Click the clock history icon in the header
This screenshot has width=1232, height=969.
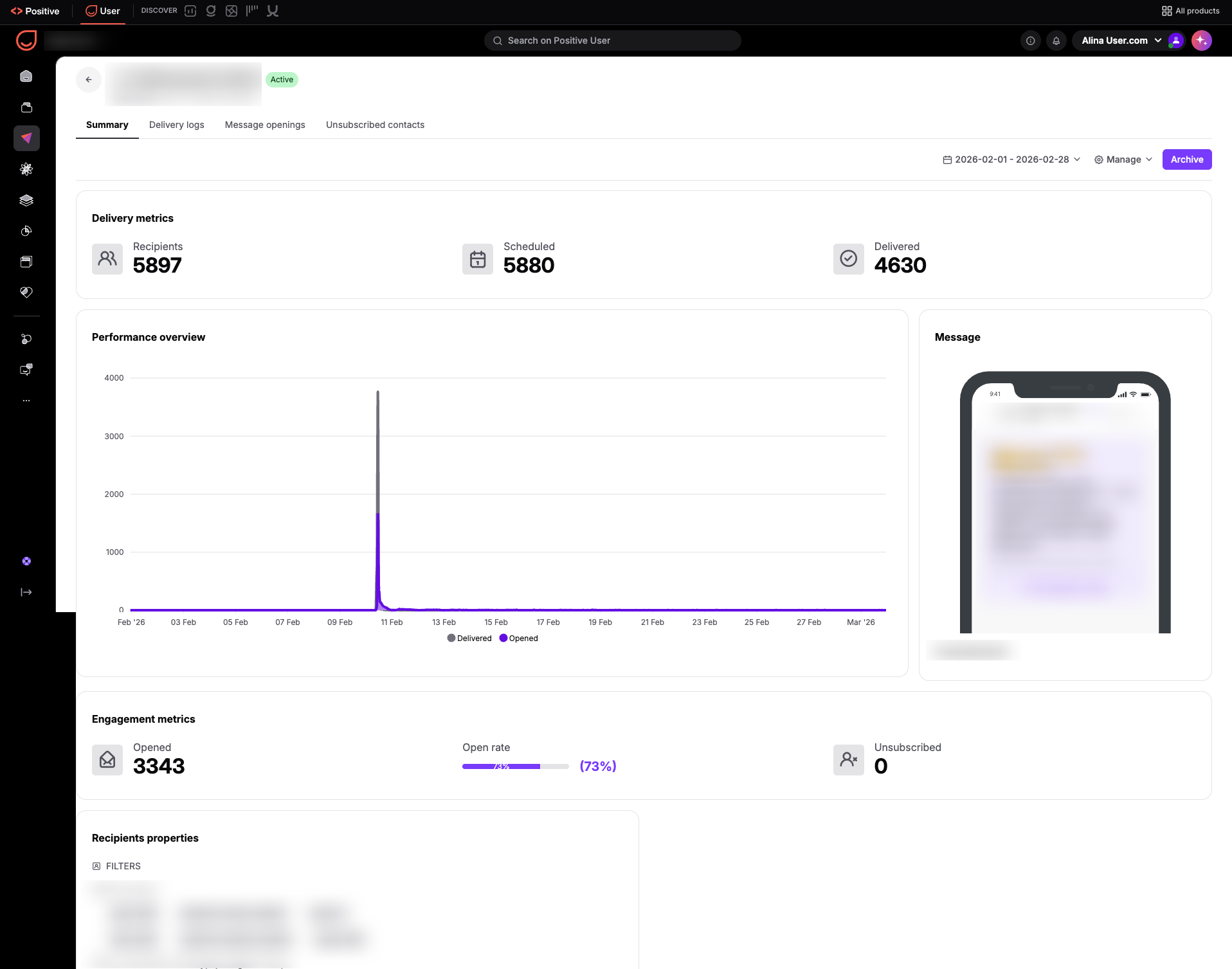[x=1030, y=41]
